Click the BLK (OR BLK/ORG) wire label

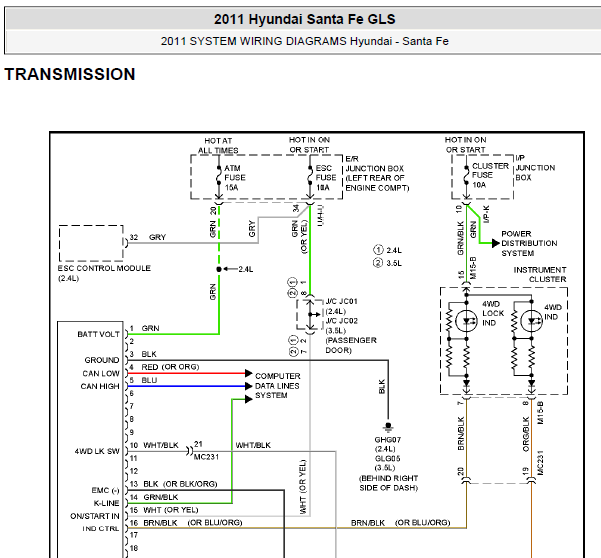point(180,484)
